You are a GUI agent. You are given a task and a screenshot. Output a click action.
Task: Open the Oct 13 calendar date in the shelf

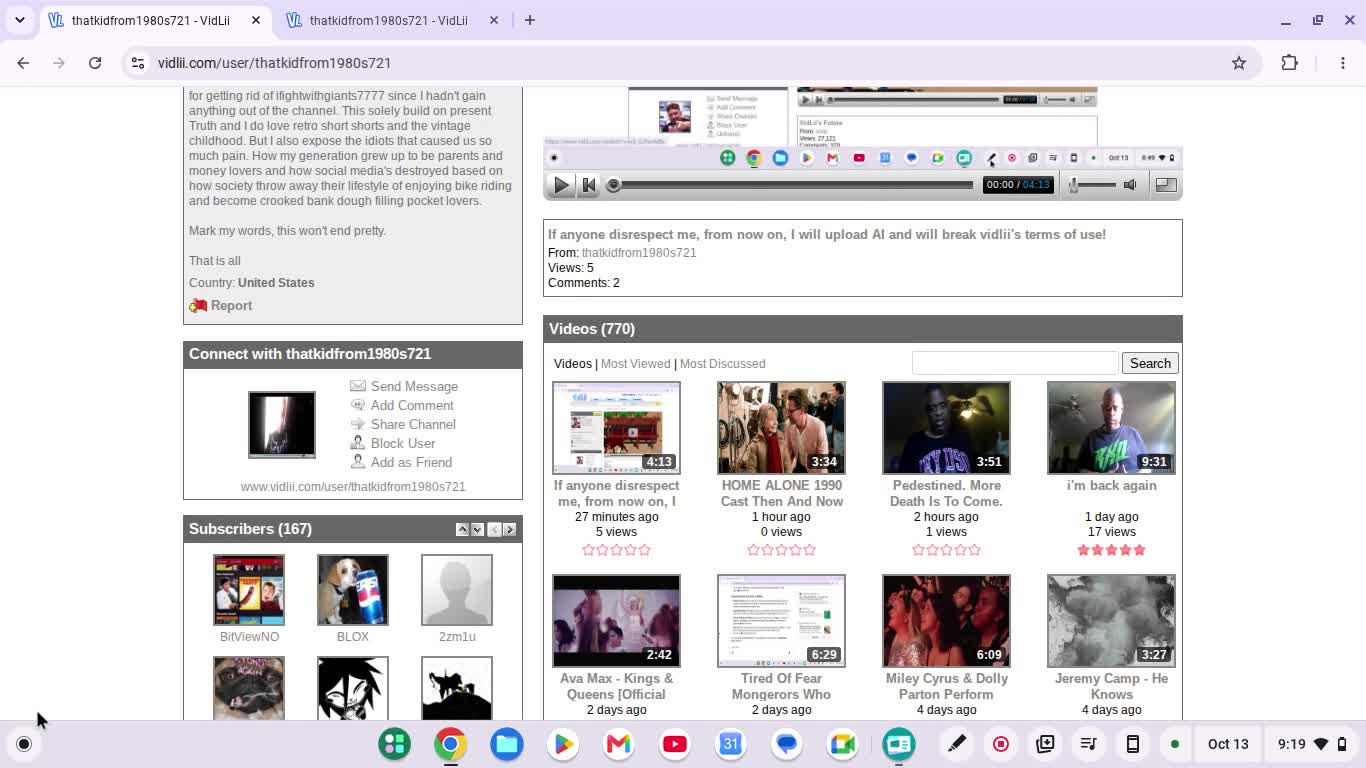(x=1228, y=744)
